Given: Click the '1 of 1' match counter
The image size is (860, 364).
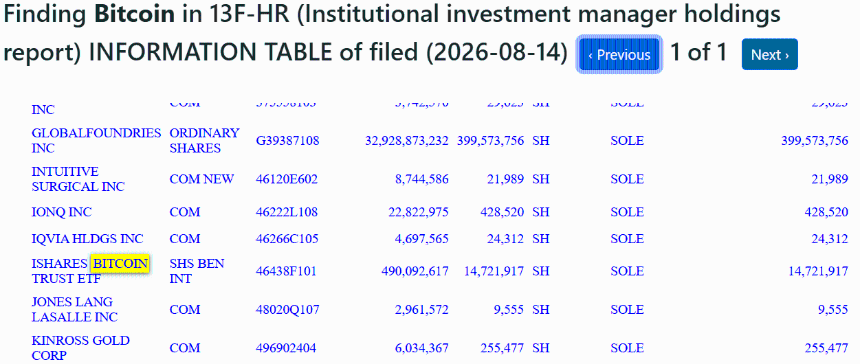Looking at the screenshot, I should tap(699, 53).
